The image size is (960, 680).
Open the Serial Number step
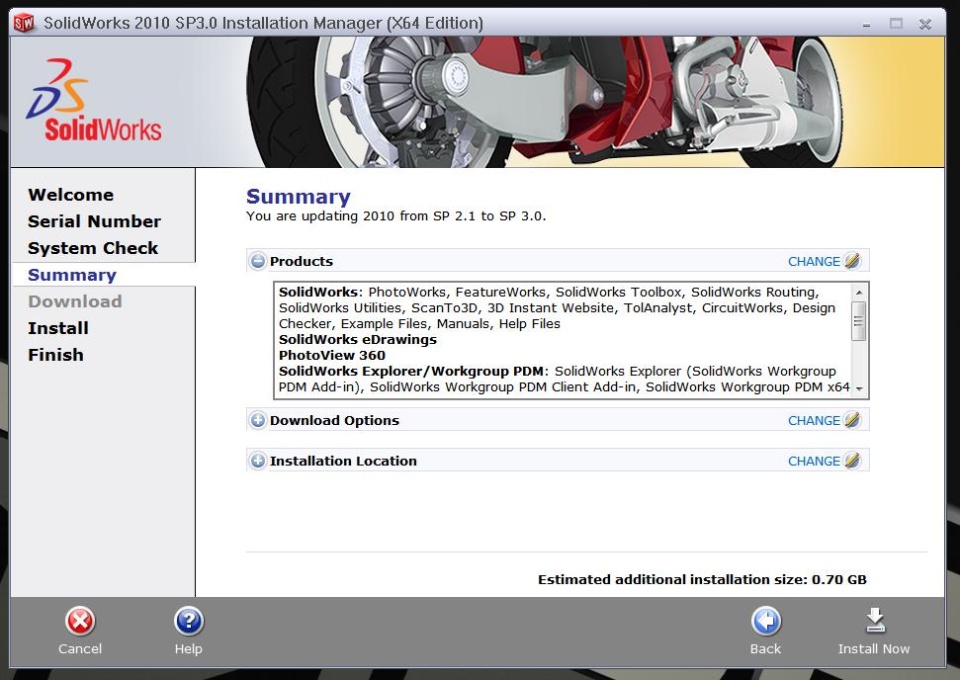click(x=94, y=221)
